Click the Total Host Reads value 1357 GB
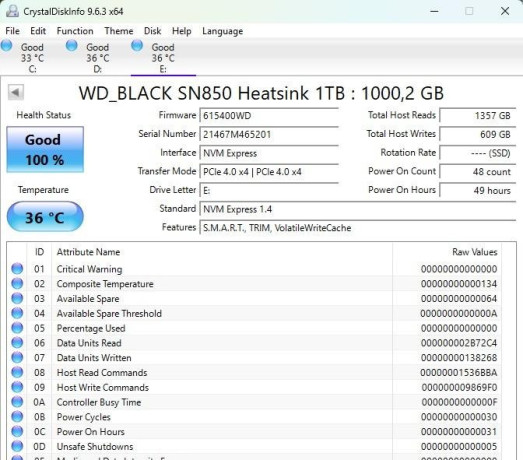Image resolution: width=523 pixels, height=460 pixels. [478, 116]
